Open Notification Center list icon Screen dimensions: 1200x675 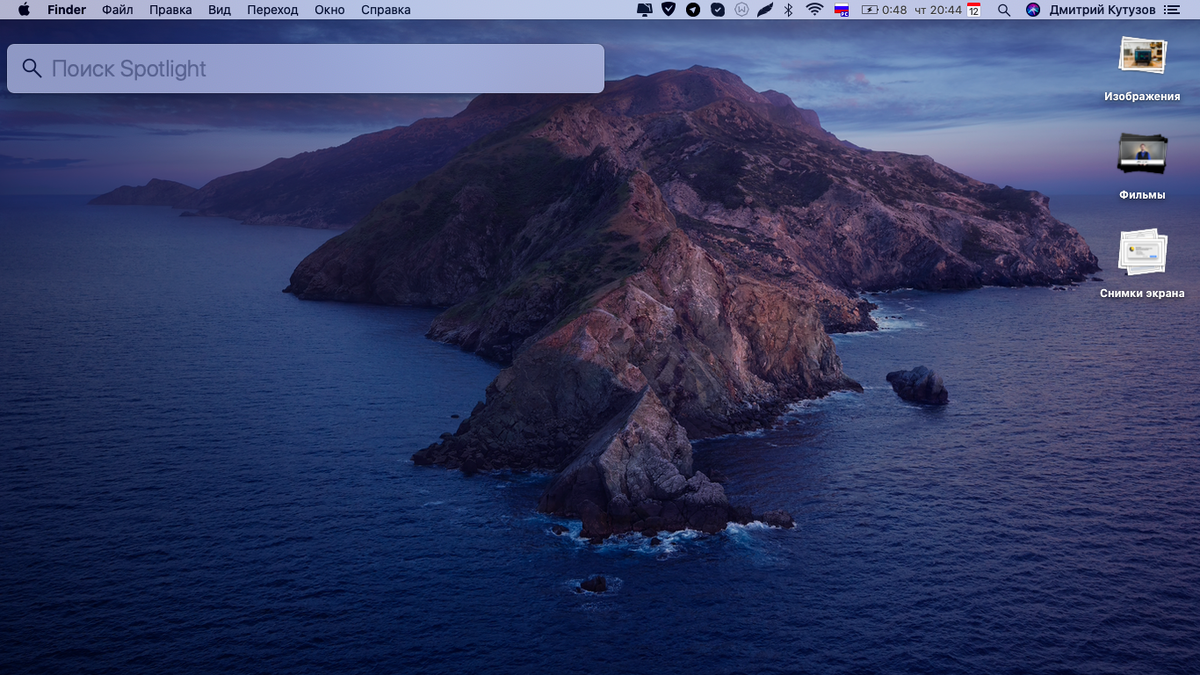1172,10
